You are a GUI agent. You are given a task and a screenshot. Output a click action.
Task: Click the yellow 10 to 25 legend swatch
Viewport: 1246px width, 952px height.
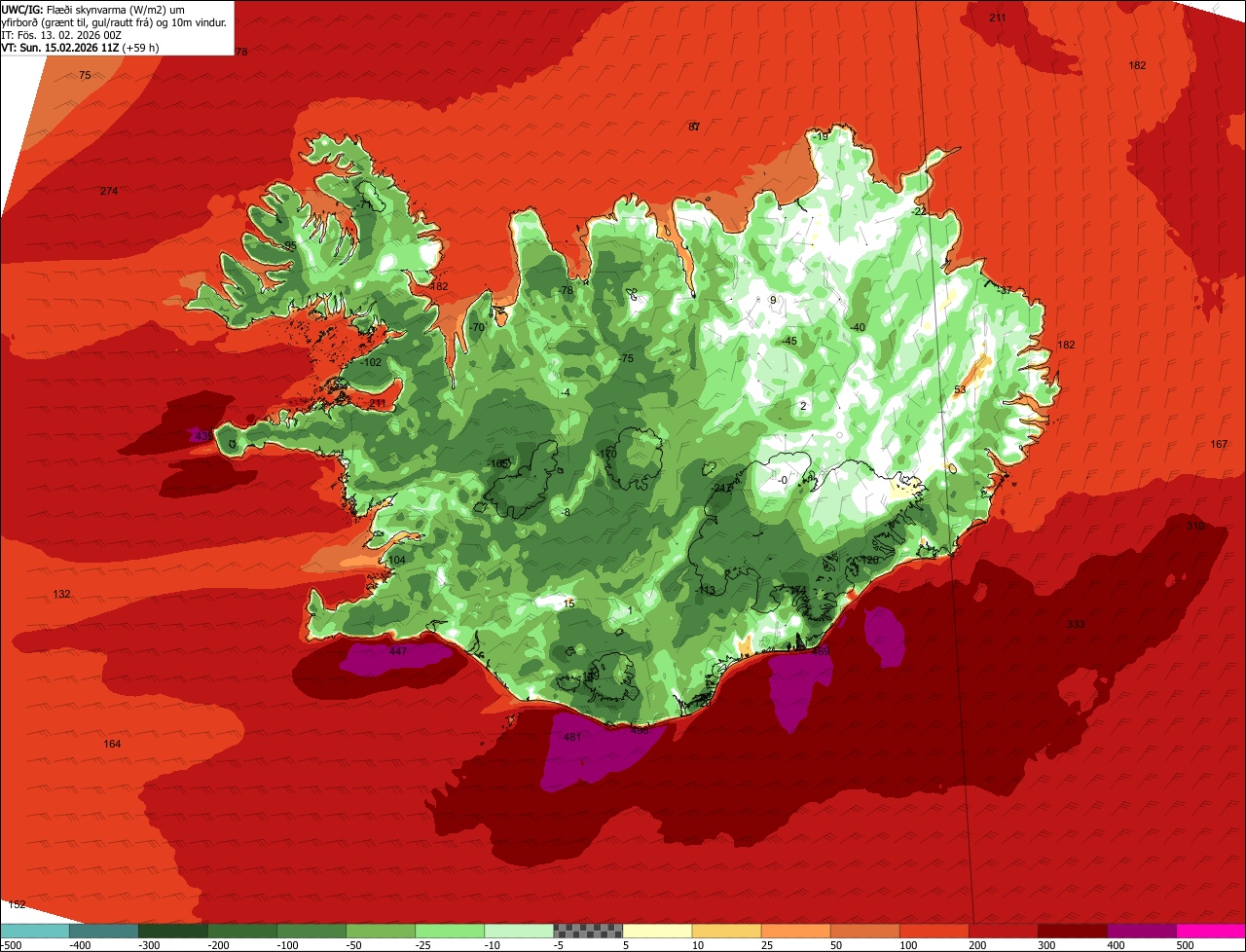(x=726, y=931)
